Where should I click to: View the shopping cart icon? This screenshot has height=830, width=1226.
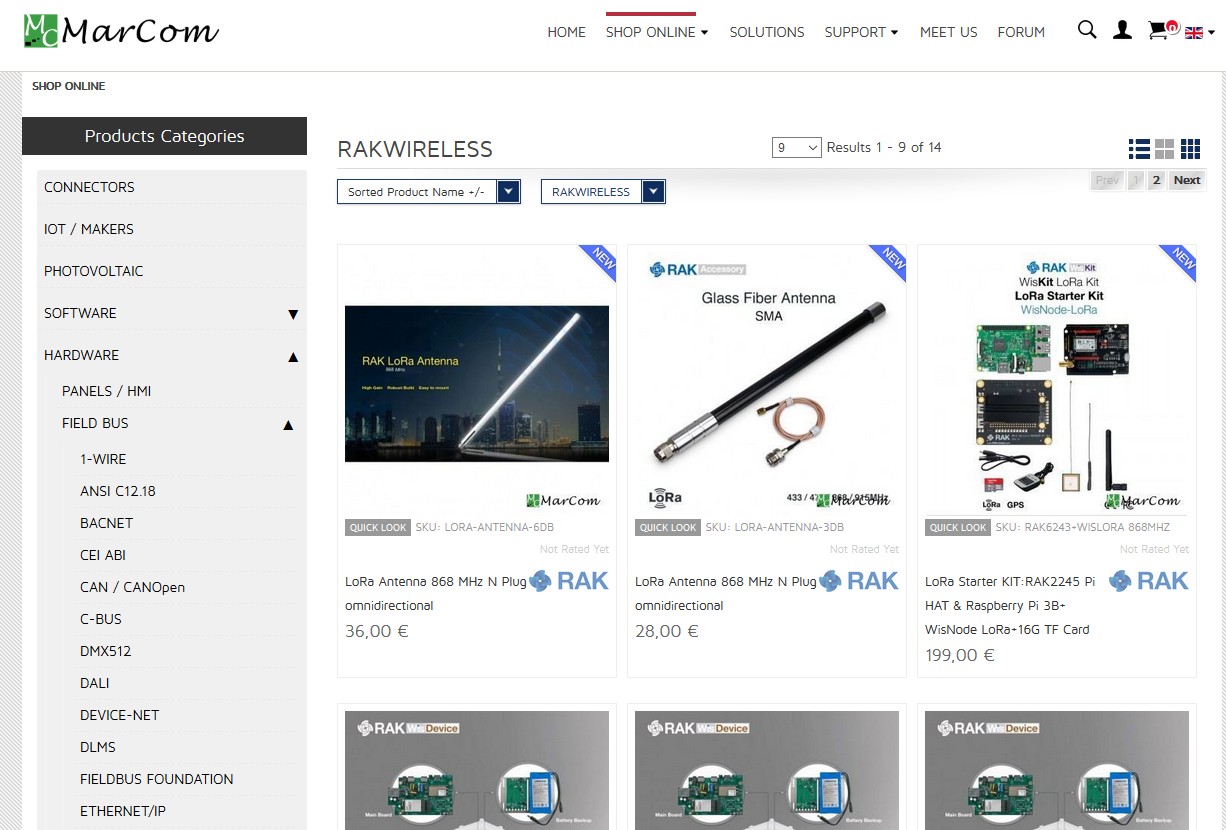pyautogui.click(x=1158, y=31)
